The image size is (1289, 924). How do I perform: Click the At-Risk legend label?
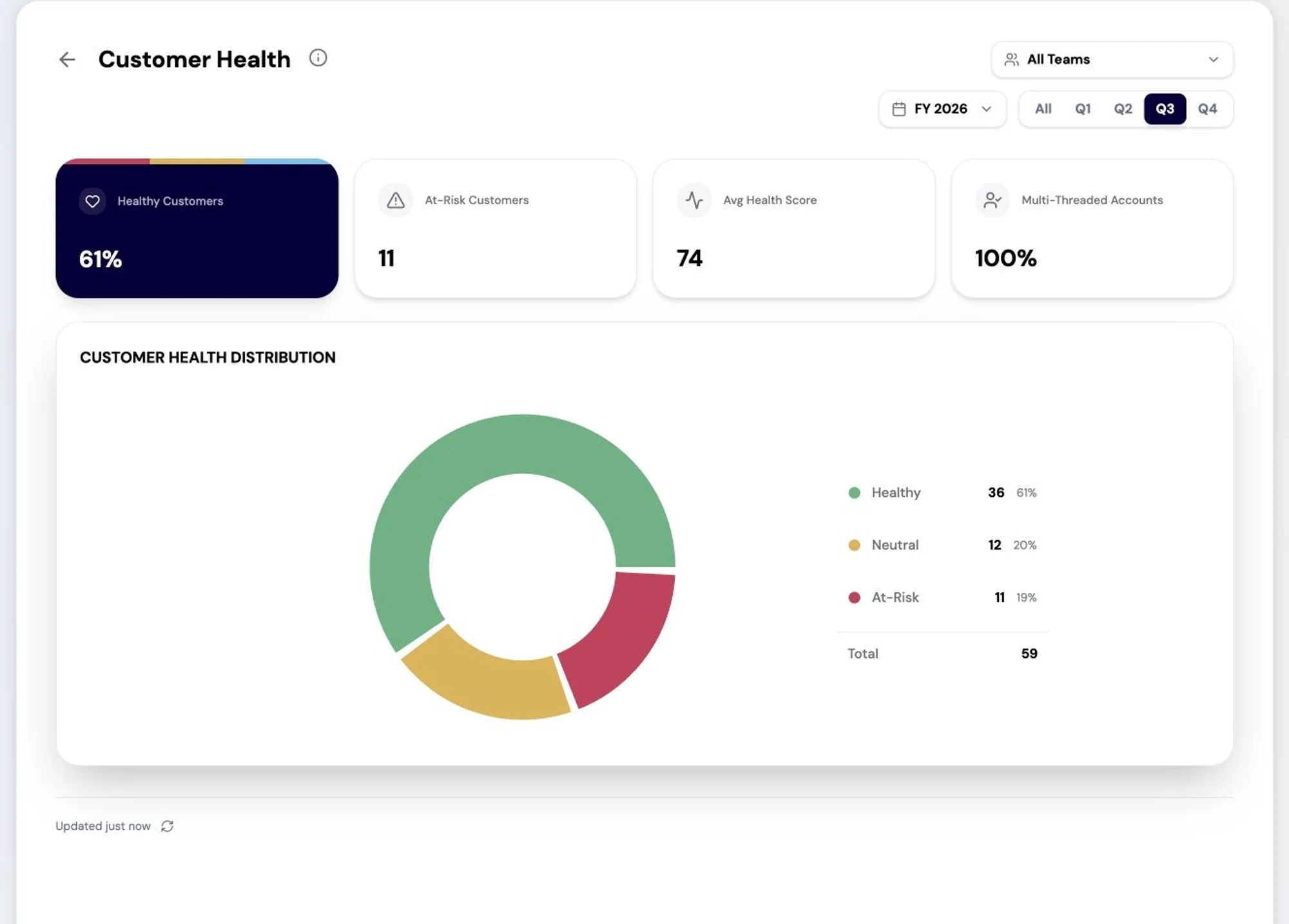pos(895,597)
